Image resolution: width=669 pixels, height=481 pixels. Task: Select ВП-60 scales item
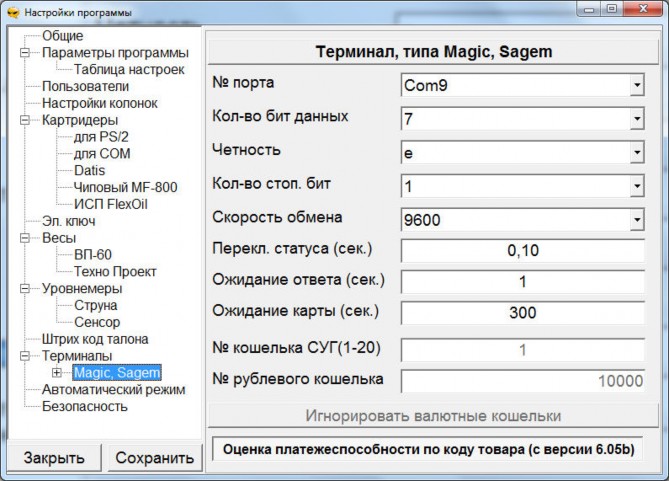pos(93,255)
